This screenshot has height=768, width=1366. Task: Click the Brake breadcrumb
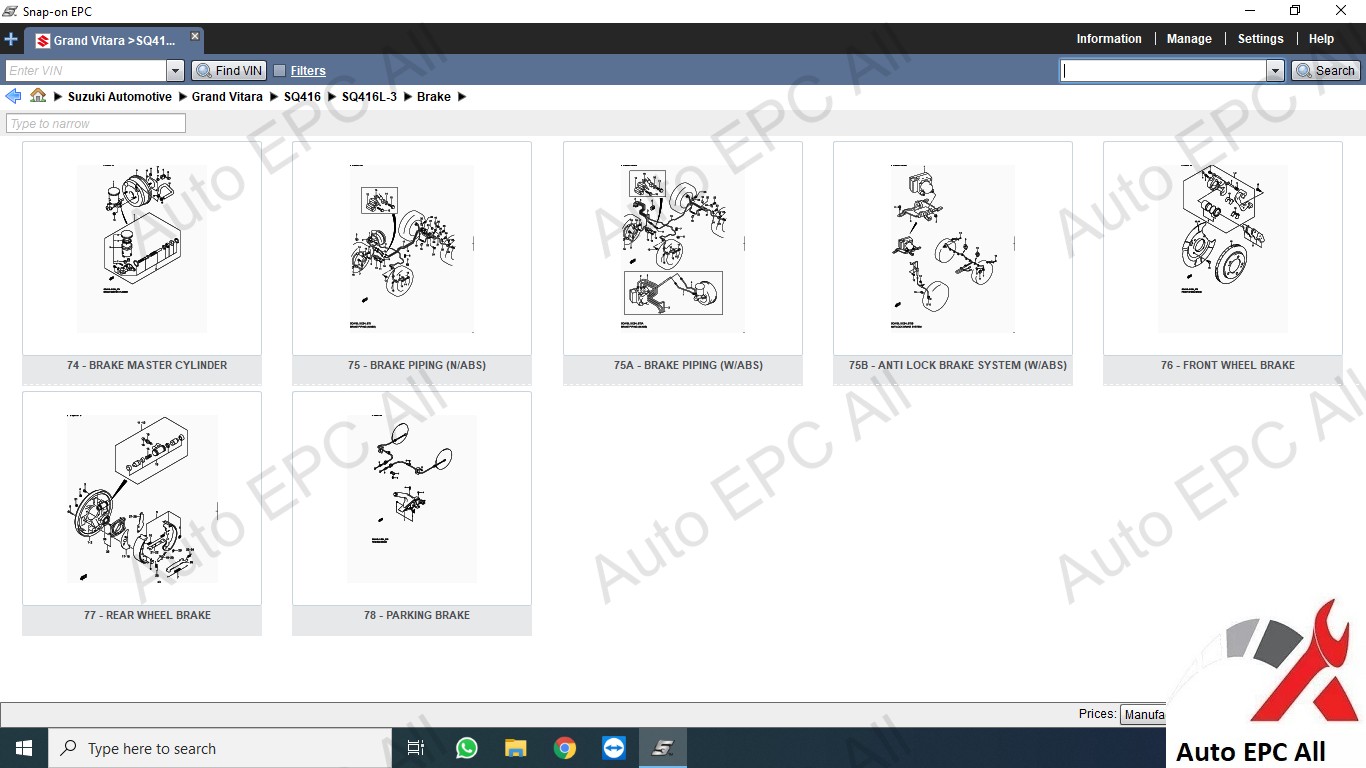(x=434, y=97)
